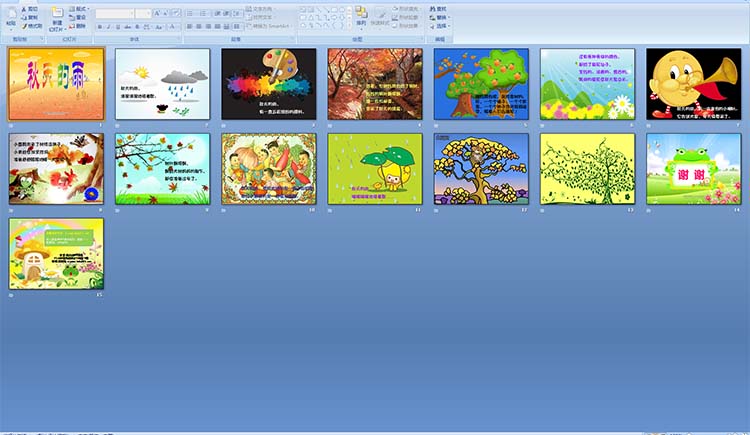Image resolution: width=750 pixels, height=435 pixels.
Task: Select slide 1 with colorful autumn rain title
Action: [56, 84]
